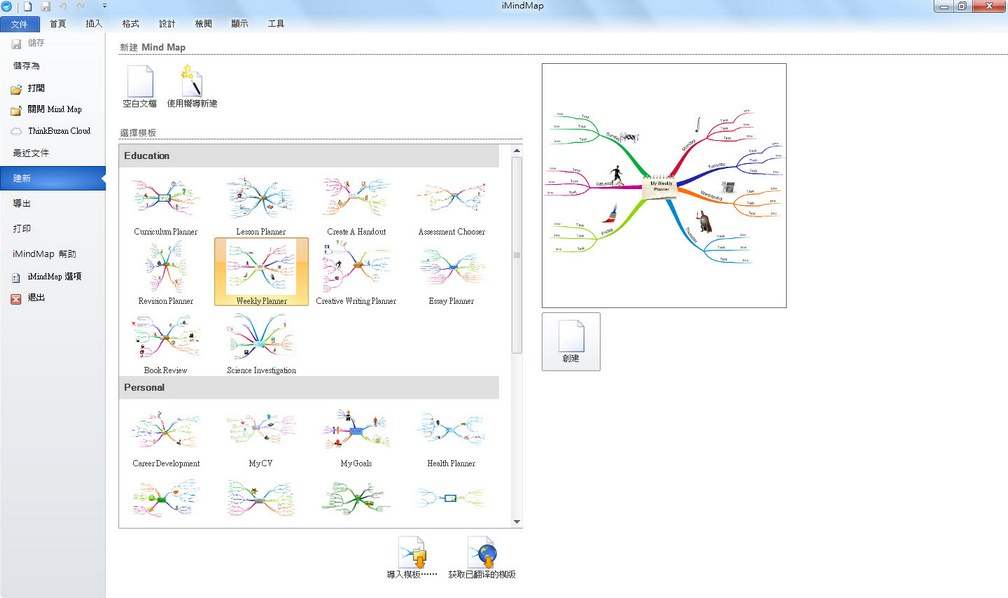
Task: Click 導入模板 import template button
Action: click(x=412, y=557)
